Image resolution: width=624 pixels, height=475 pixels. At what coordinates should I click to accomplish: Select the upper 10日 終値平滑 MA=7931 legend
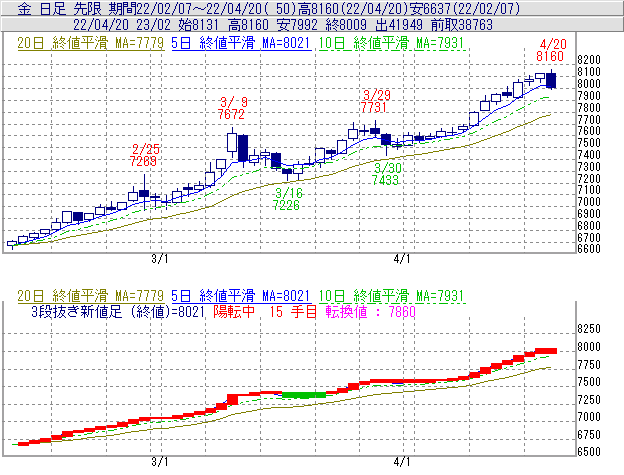pyautogui.click(x=392, y=43)
